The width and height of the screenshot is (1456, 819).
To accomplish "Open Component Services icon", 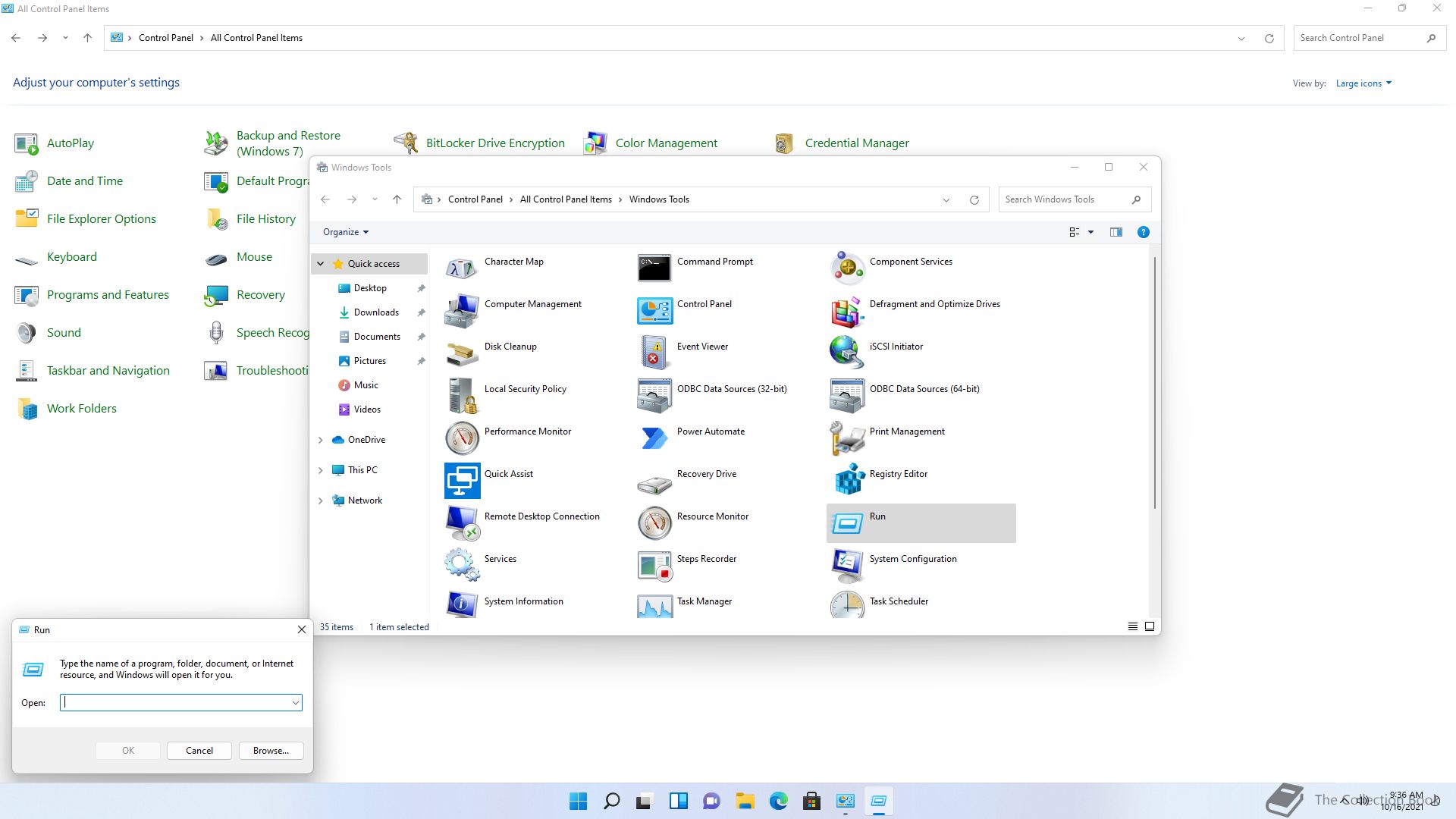I will click(x=847, y=268).
